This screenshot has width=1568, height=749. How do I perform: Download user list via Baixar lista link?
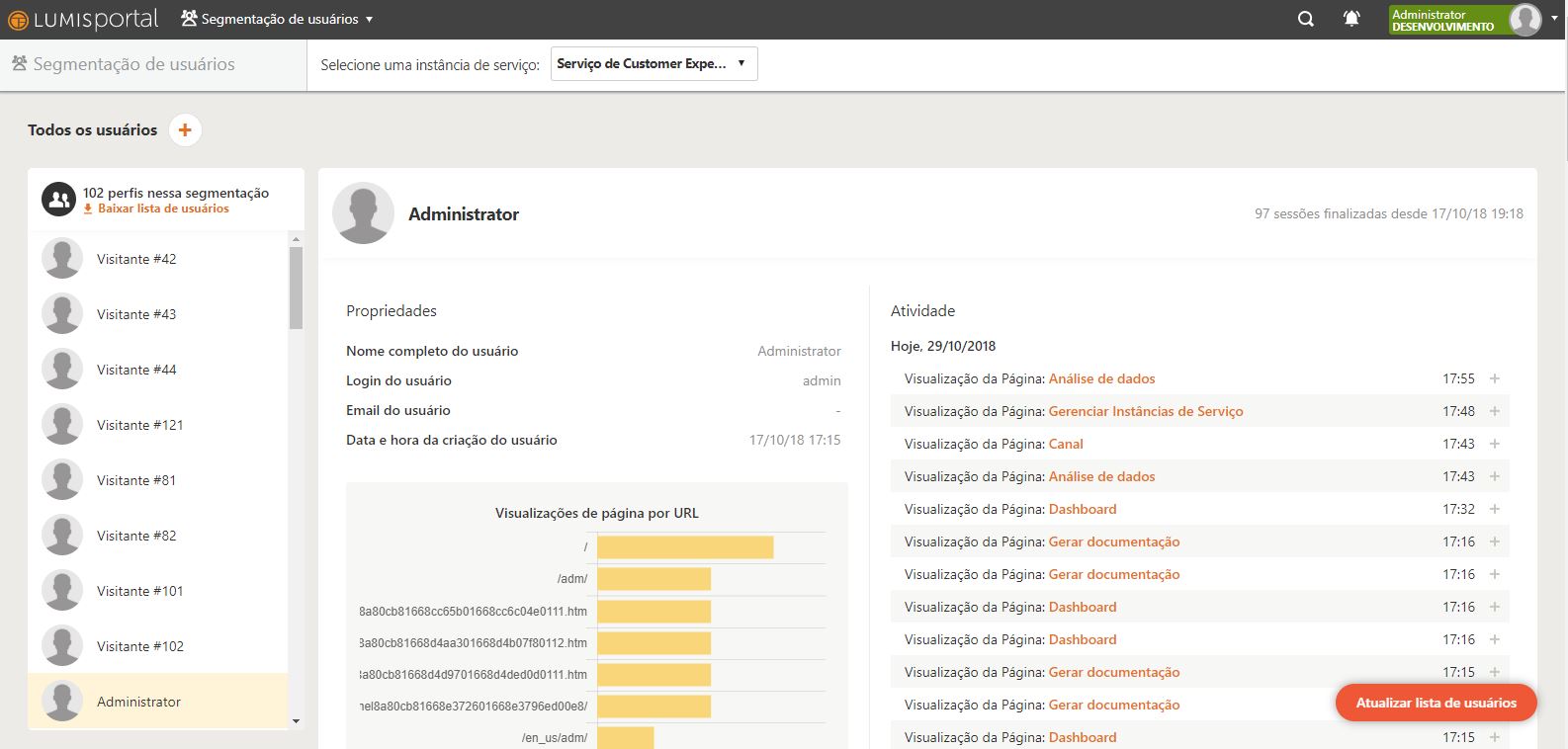156,208
